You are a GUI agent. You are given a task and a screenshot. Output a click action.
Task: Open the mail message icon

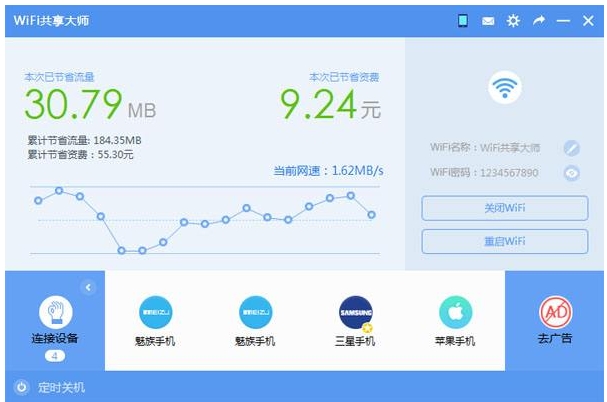488,21
